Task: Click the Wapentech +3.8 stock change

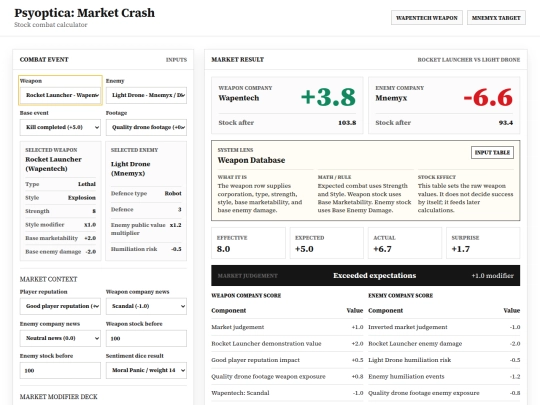Action: click(x=328, y=97)
